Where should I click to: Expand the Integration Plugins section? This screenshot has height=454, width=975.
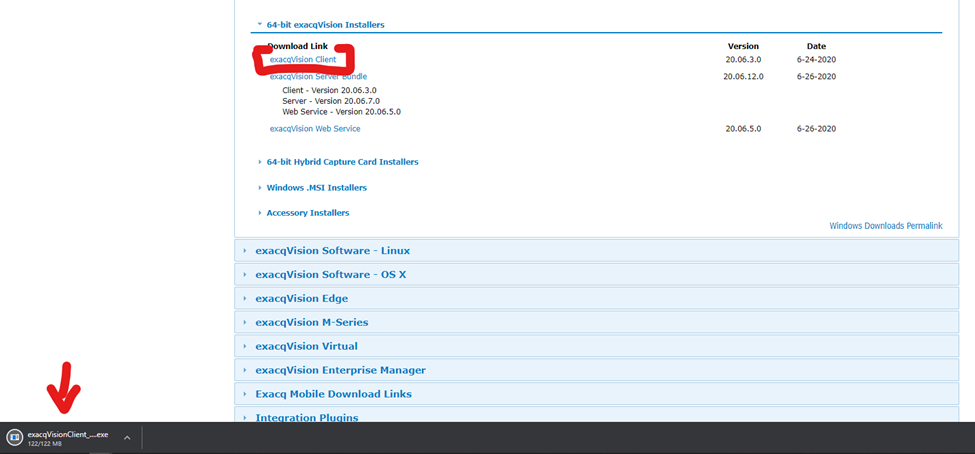(x=306, y=417)
